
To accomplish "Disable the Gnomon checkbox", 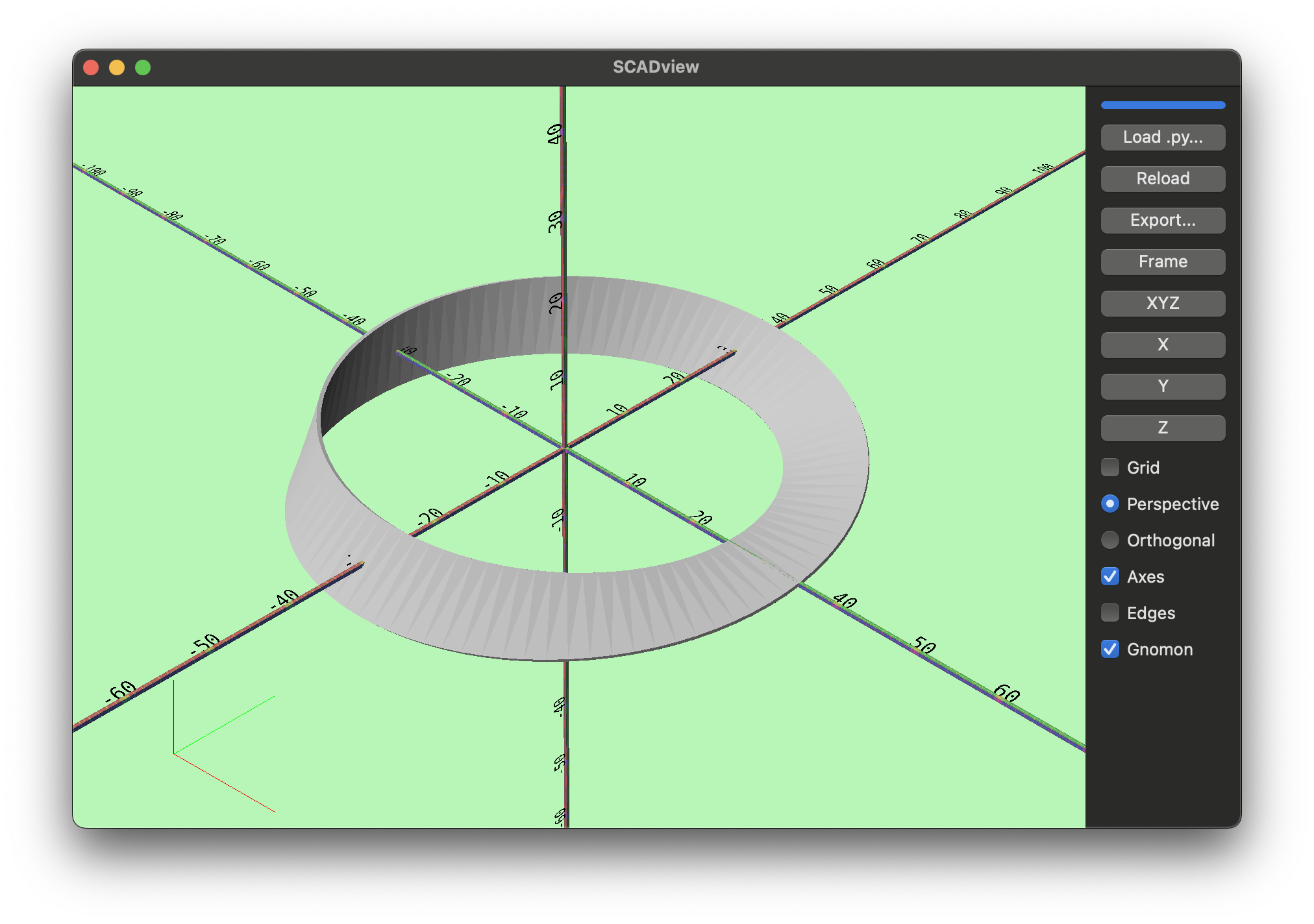I will pos(1110,649).
